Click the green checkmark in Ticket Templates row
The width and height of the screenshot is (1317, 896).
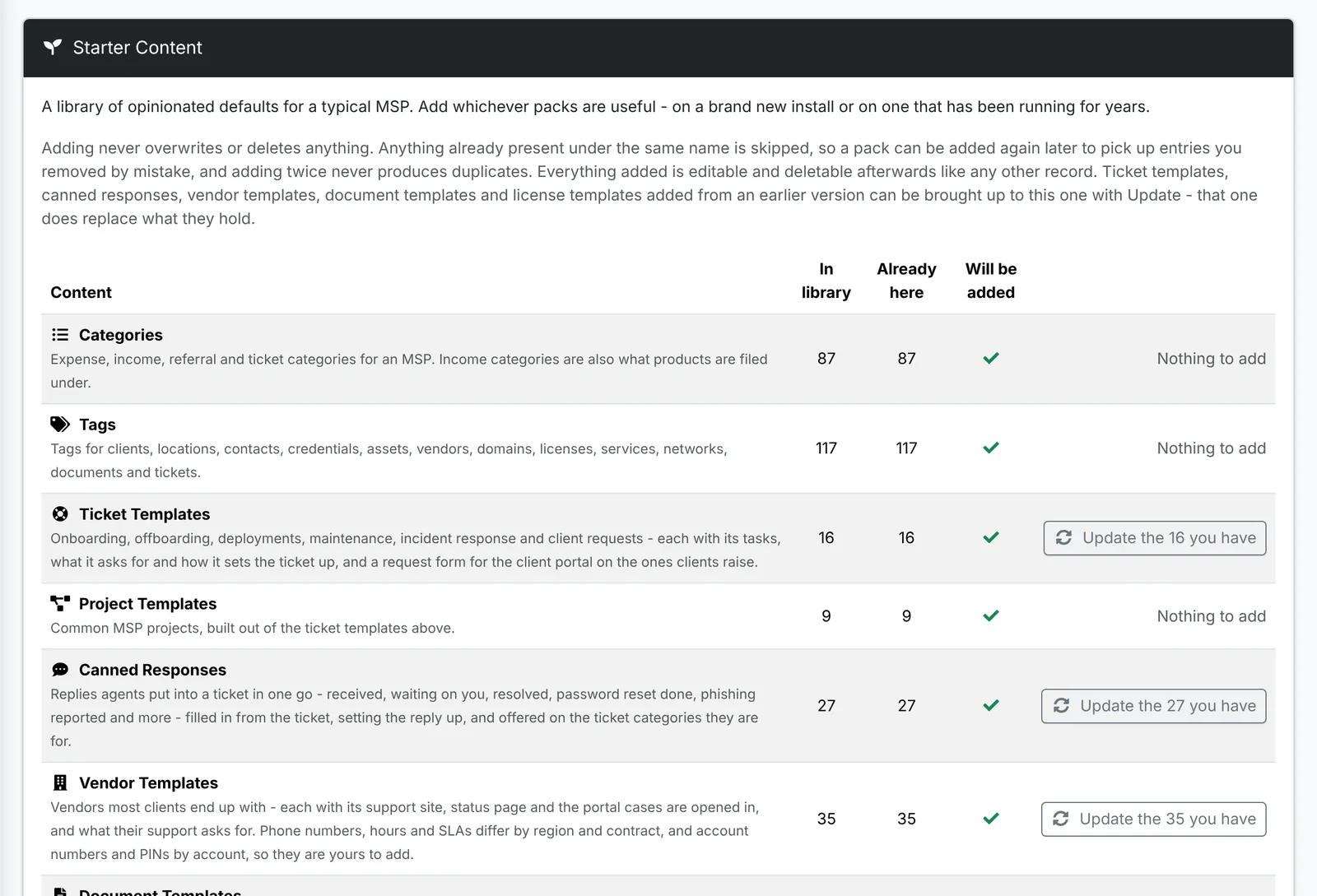tap(991, 537)
